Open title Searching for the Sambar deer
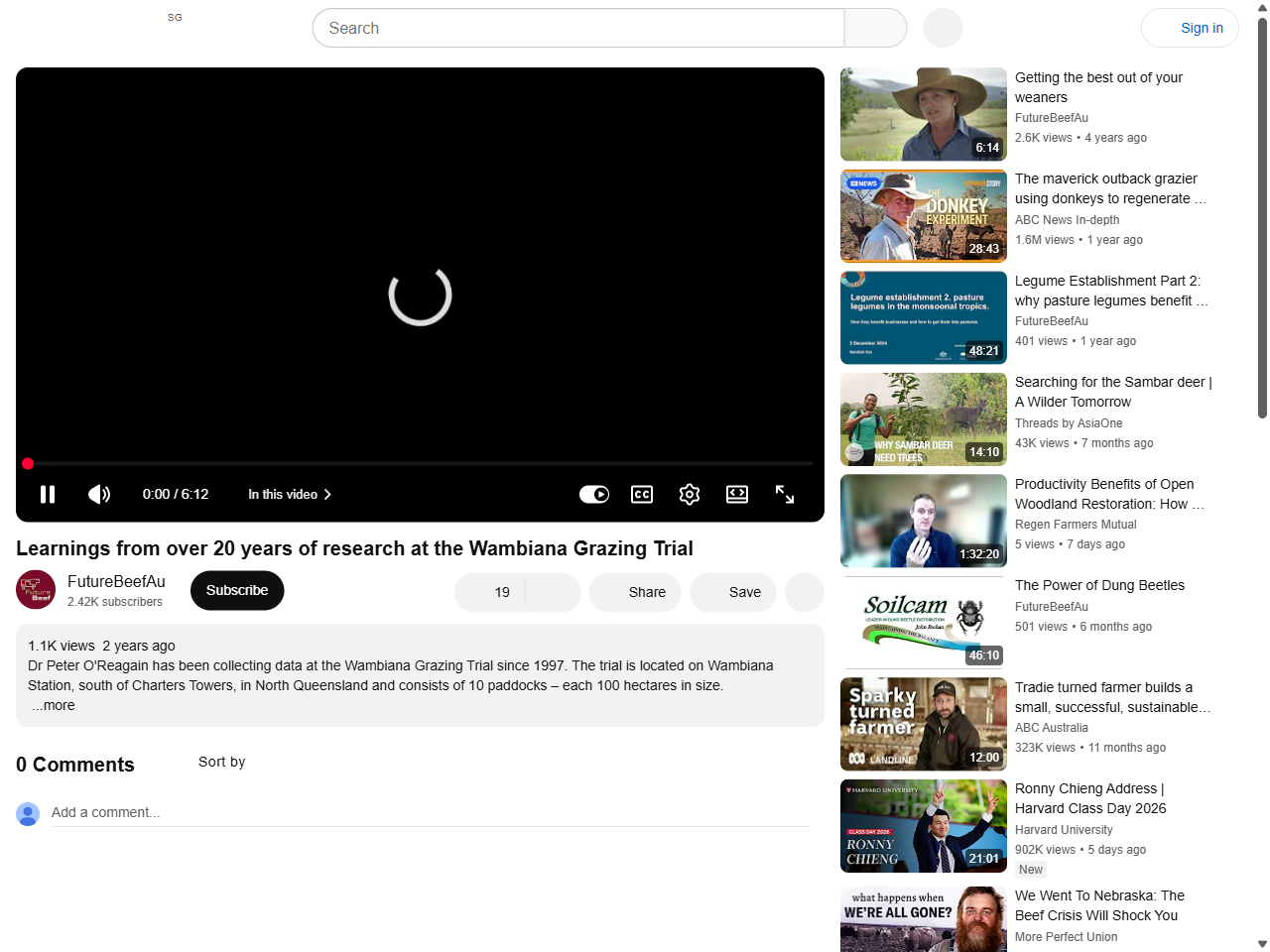Screen dimensions: 1270x952 coord(1113,392)
